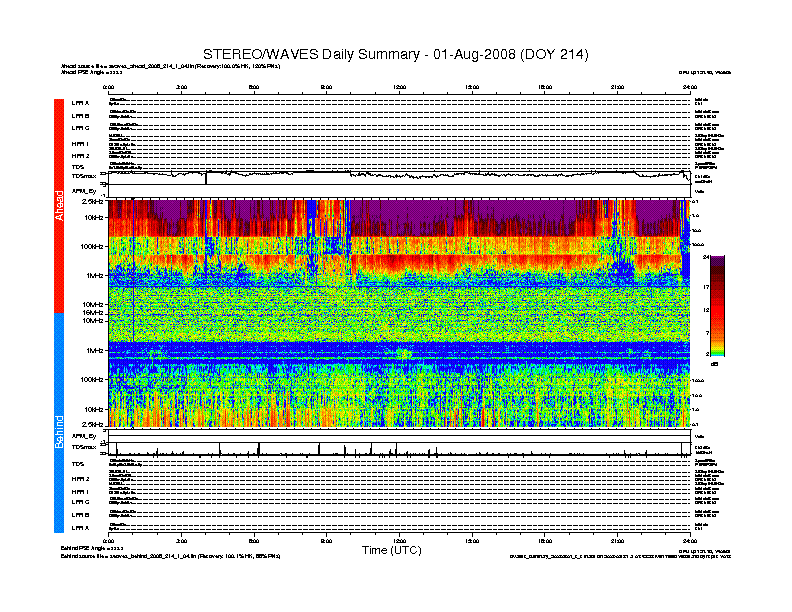Screen dimensions: 792x612
Task: Click the '17' value on color scale
Action: [x=706, y=287]
